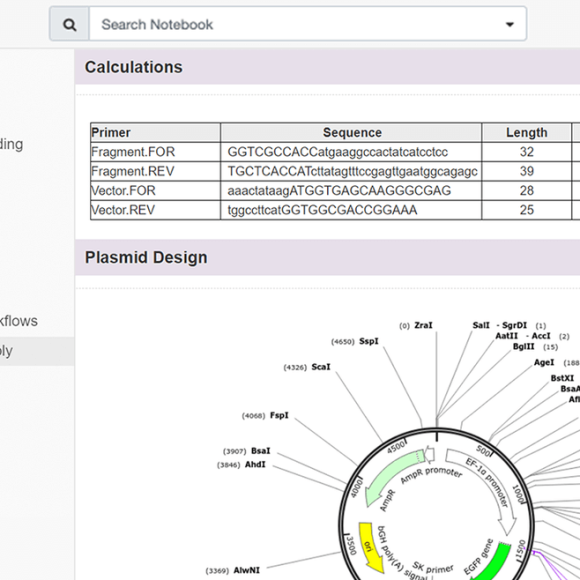Click the SspI restriction site label
The image size is (580, 580).
point(369,341)
